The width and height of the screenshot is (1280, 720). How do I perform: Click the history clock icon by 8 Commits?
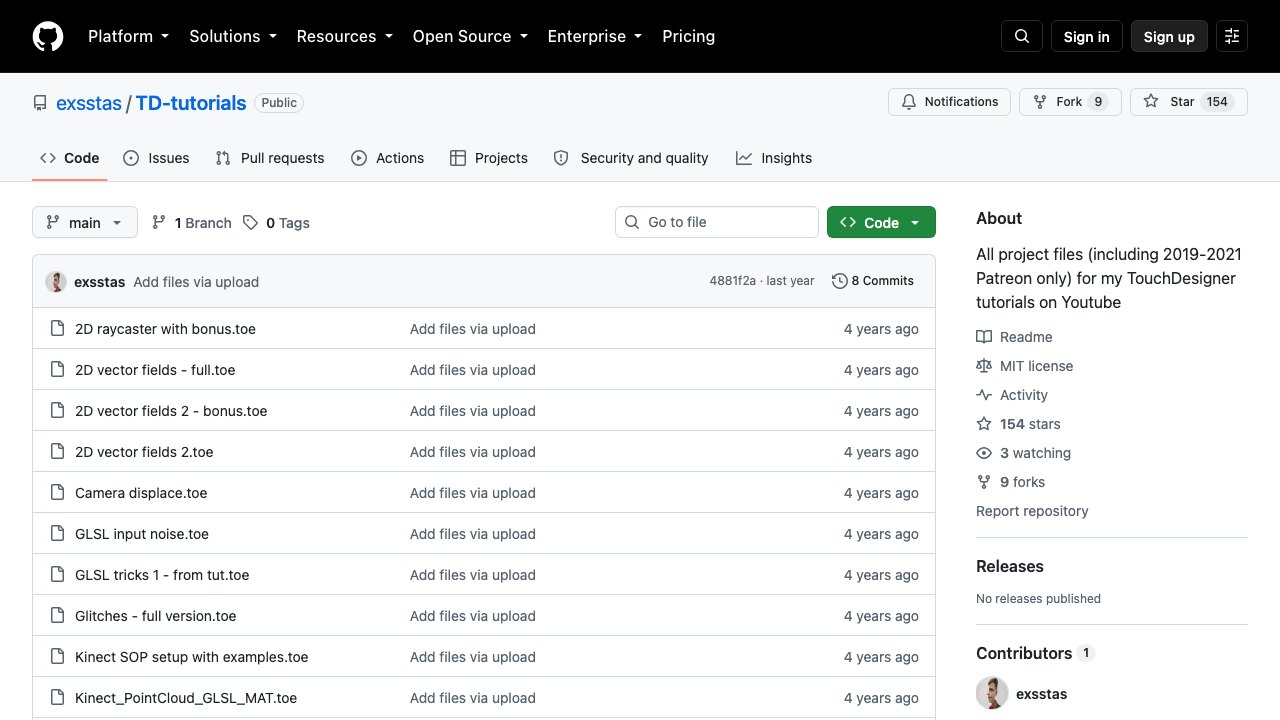(840, 281)
